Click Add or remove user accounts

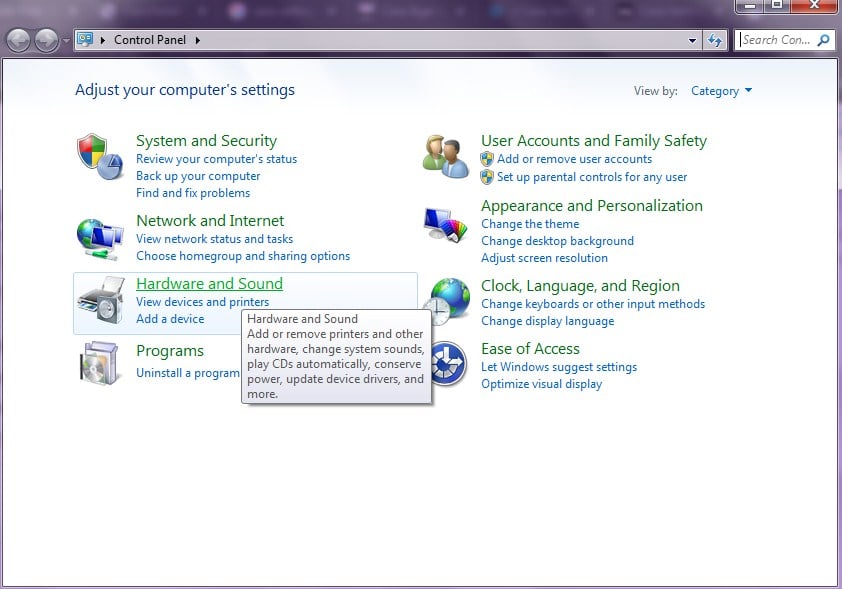[x=575, y=159]
